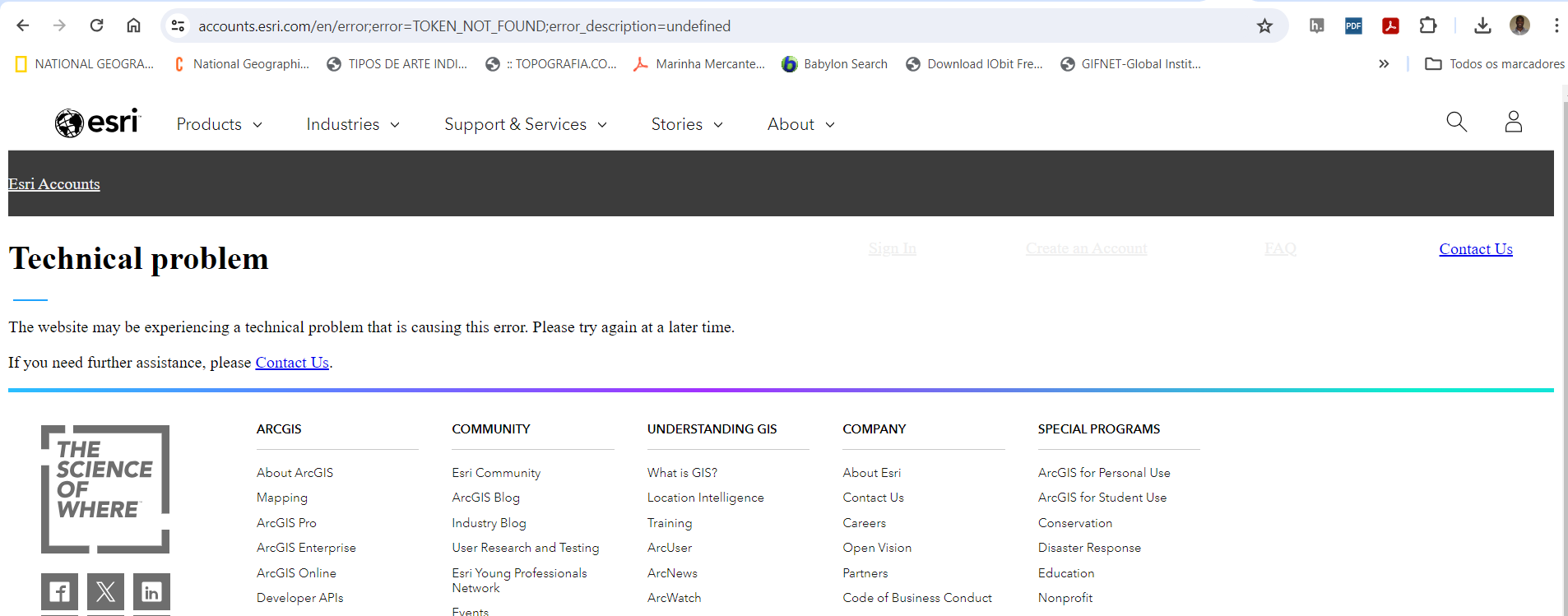Open the Babylon Search bookmark
Viewport: 1568px width, 616px height.
click(835, 64)
